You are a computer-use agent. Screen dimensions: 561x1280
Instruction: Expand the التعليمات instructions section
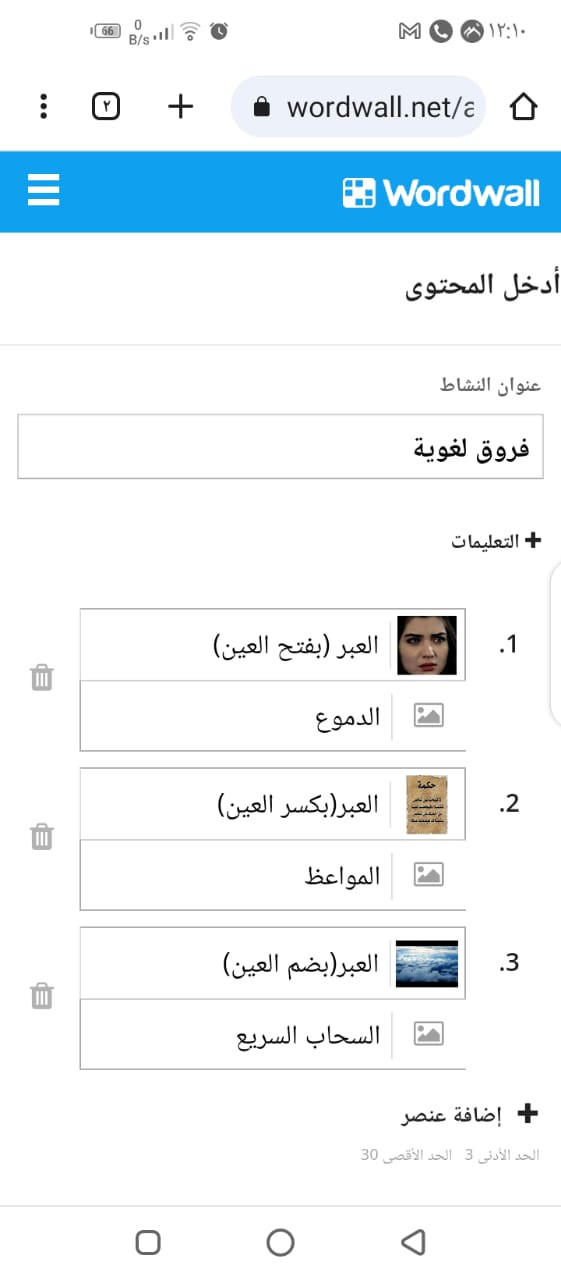tap(496, 541)
